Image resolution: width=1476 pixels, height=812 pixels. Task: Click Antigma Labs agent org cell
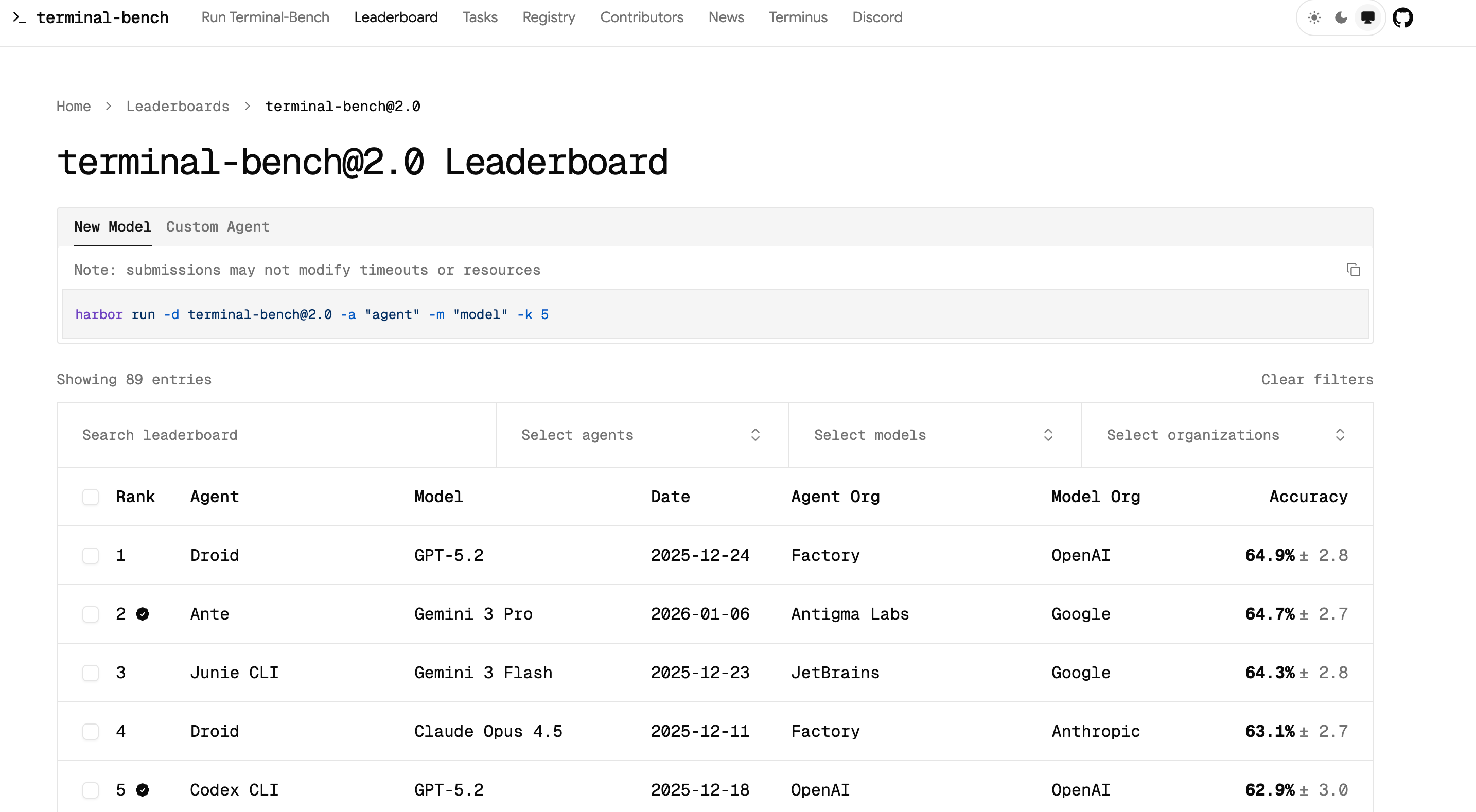click(x=850, y=614)
